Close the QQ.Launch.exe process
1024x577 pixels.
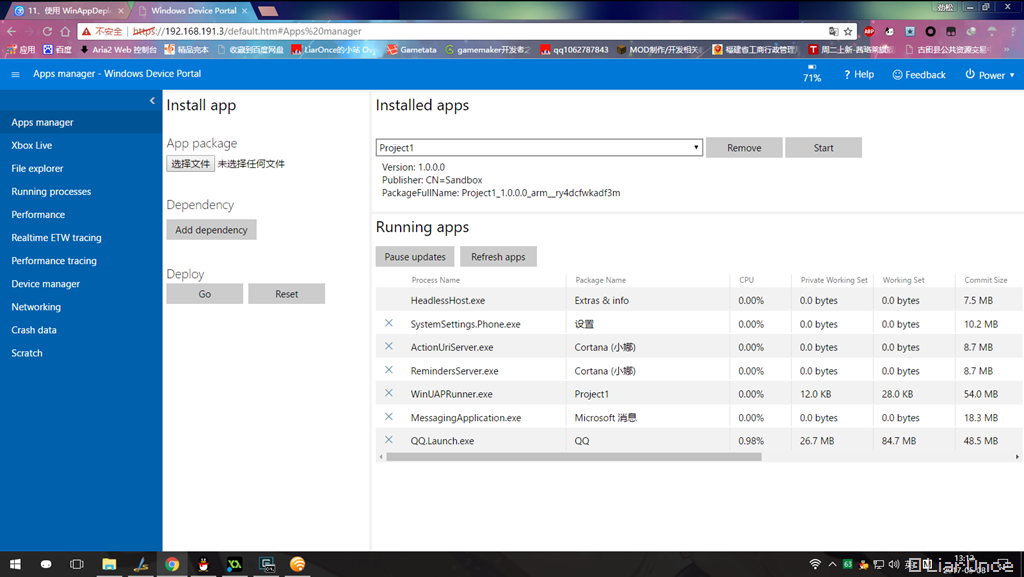tap(389, 440)
